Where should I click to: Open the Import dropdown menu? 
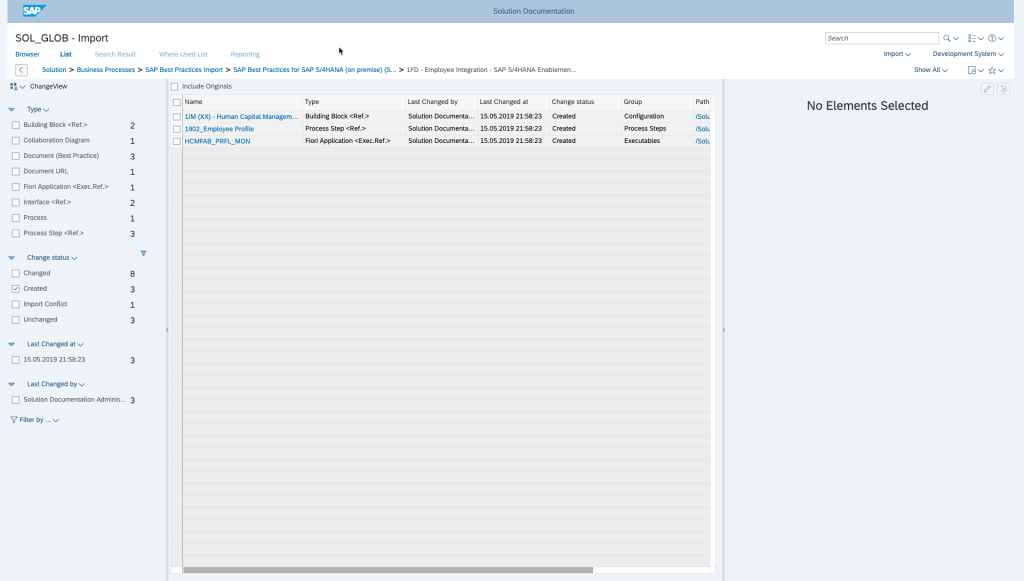point(897,54)
